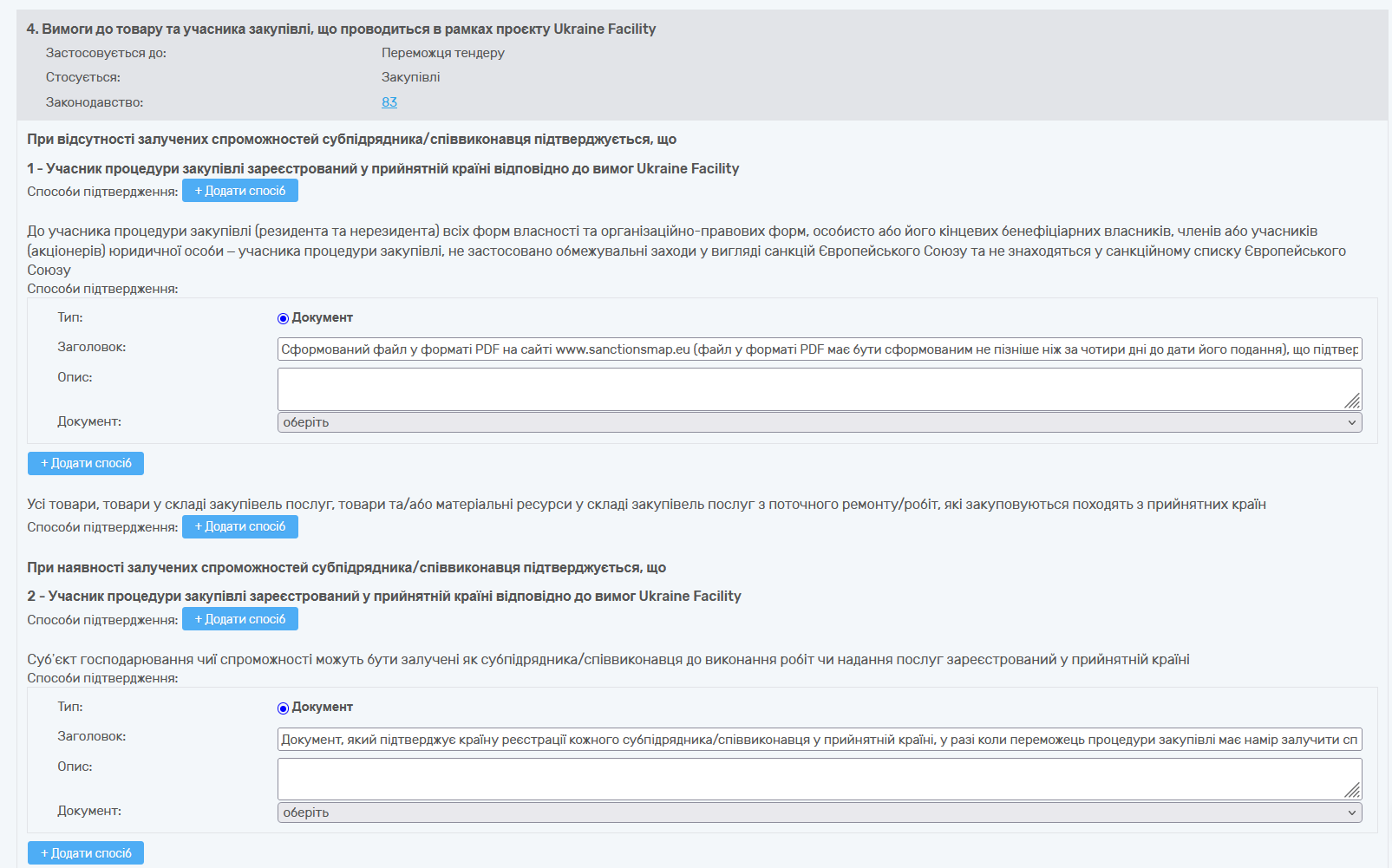Grab resize handle of sanctions Опис textarea
This screenshot has width=1392, height=868.
point(1352,401)
